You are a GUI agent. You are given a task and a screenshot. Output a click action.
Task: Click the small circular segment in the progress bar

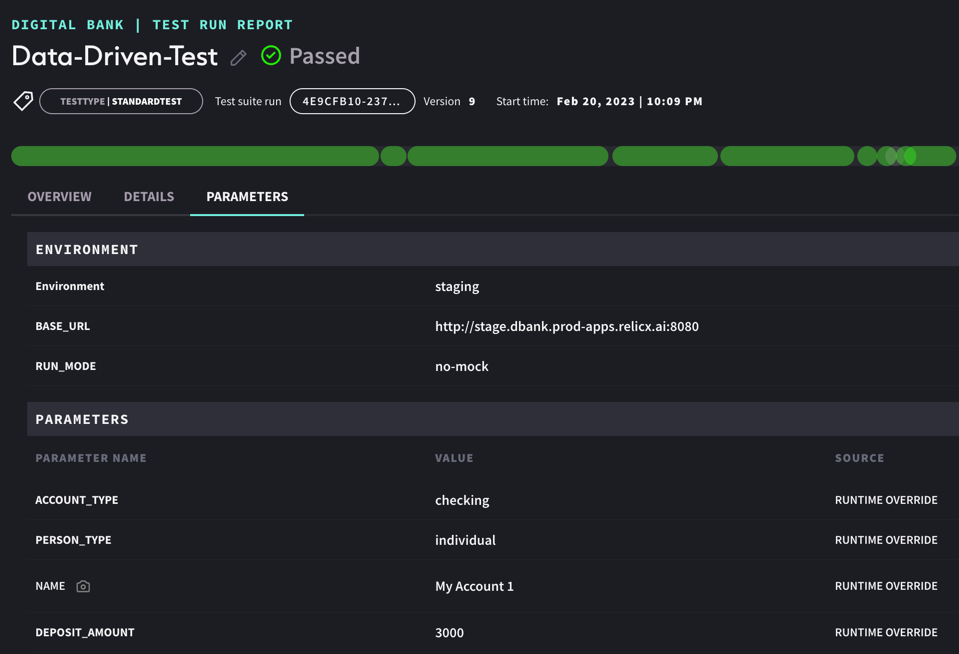(x=392, y=156)
